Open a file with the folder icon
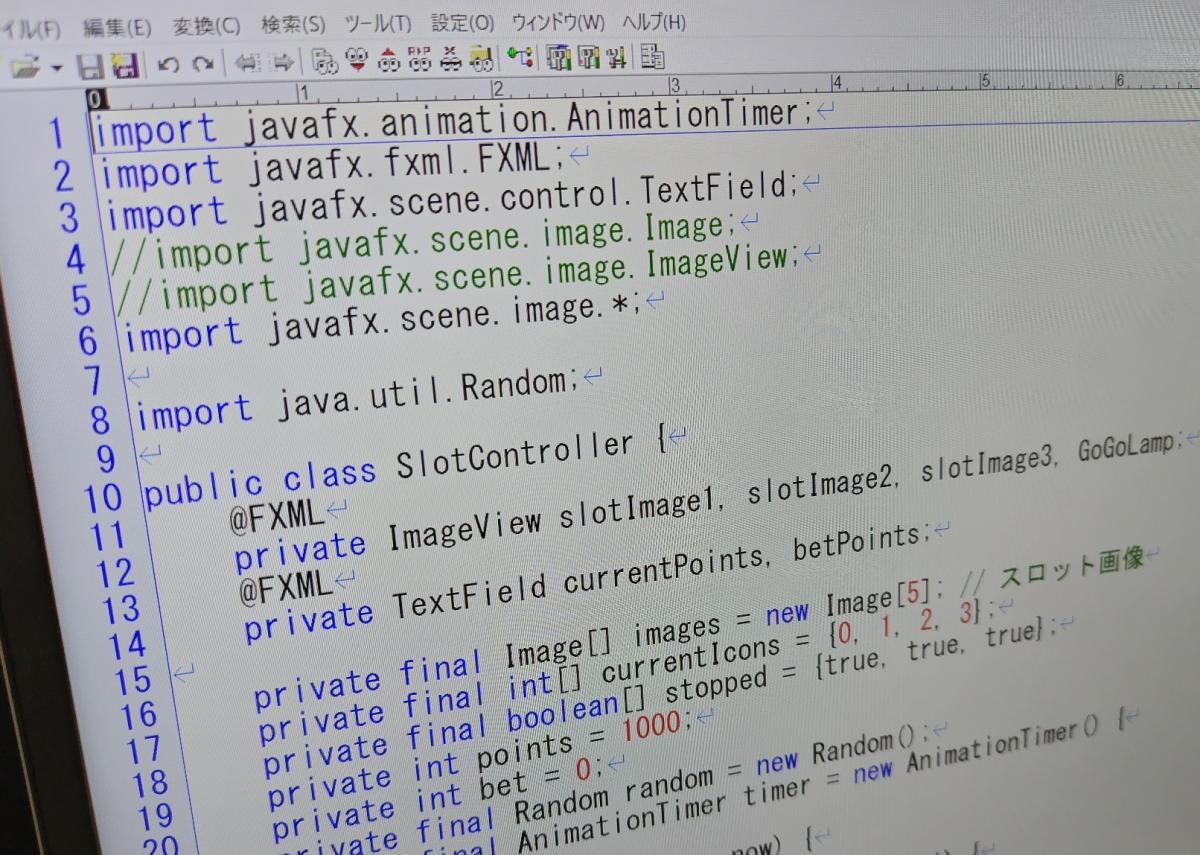 (x=24, y=66)
